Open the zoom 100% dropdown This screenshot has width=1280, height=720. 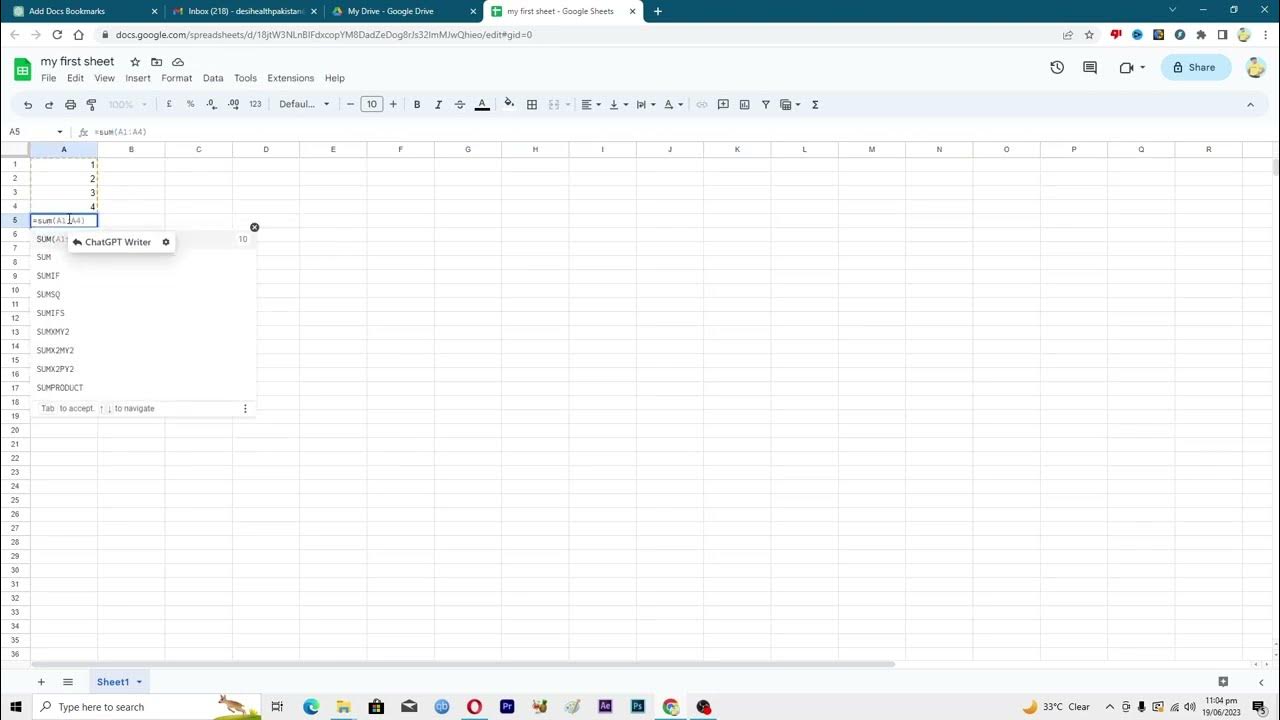click(128, 104)
